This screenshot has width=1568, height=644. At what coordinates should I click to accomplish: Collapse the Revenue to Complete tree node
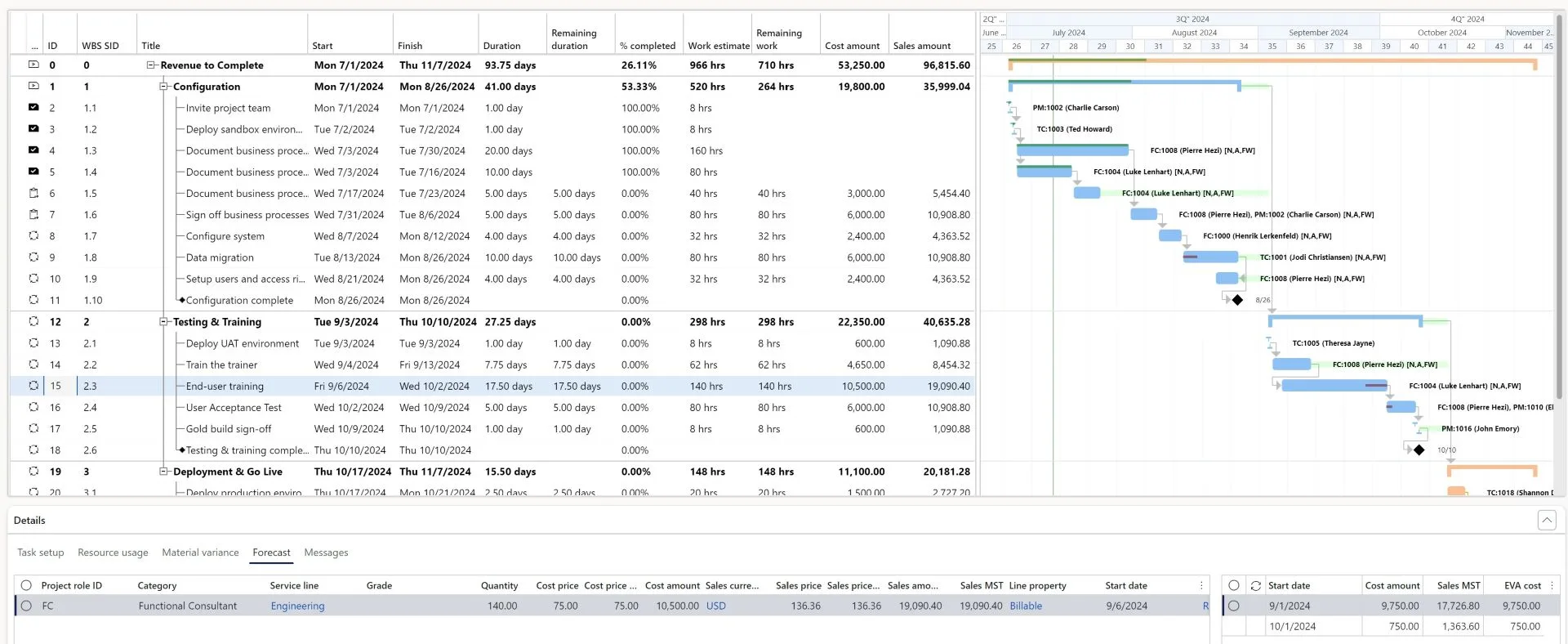(x=151, y=65)
